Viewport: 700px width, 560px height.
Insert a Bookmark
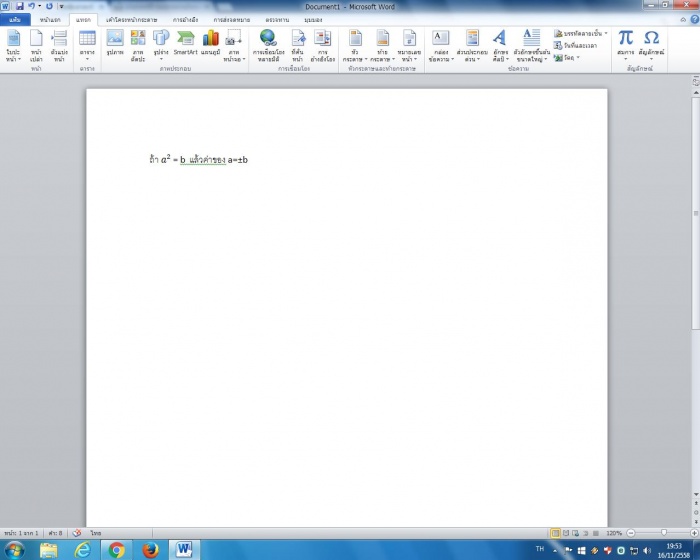point(297,43)
